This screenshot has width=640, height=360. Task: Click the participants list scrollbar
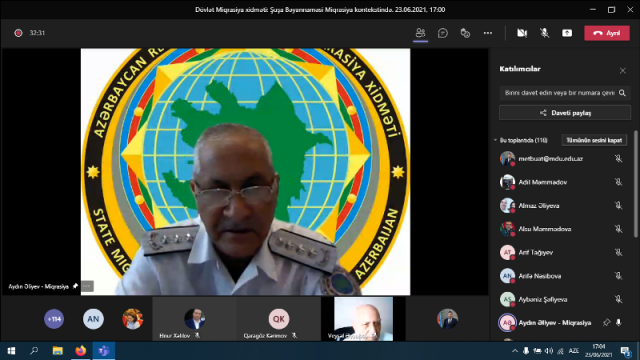pyautogui.click(x=636, y=184)
